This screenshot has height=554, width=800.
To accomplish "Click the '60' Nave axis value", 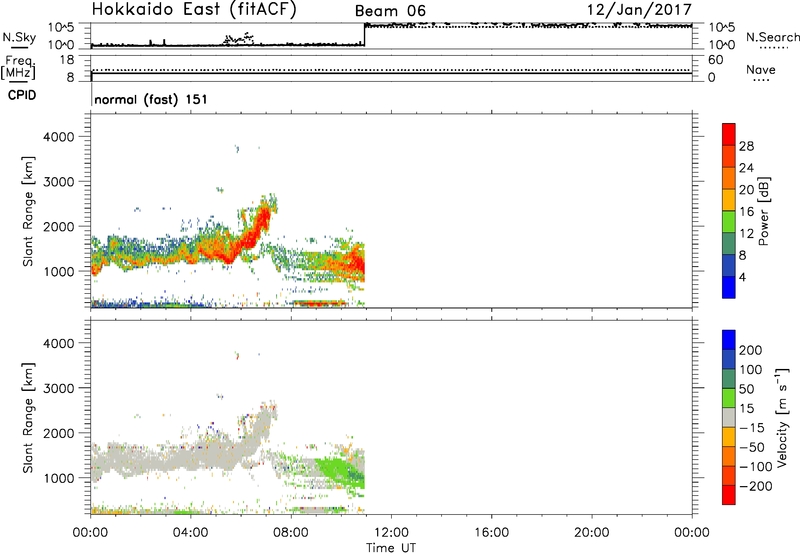I will [x=715, y=60].
